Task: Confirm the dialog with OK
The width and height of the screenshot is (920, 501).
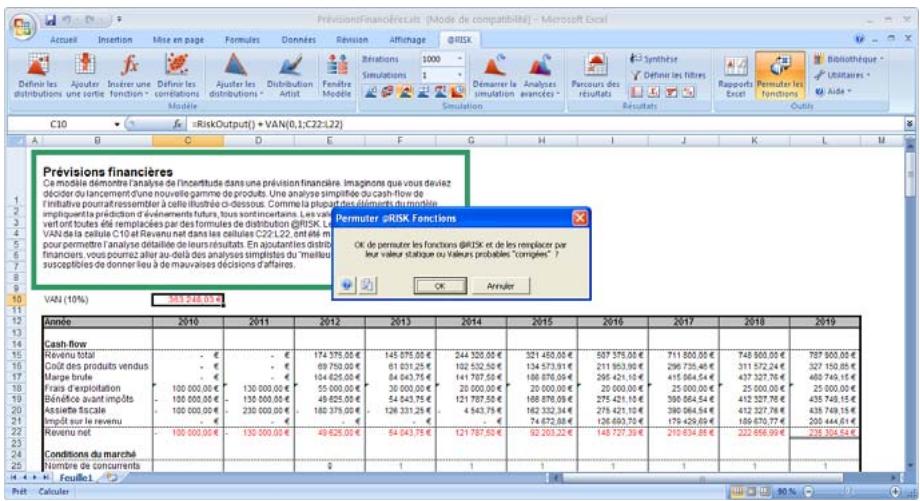Action: [x=440, y=286]
